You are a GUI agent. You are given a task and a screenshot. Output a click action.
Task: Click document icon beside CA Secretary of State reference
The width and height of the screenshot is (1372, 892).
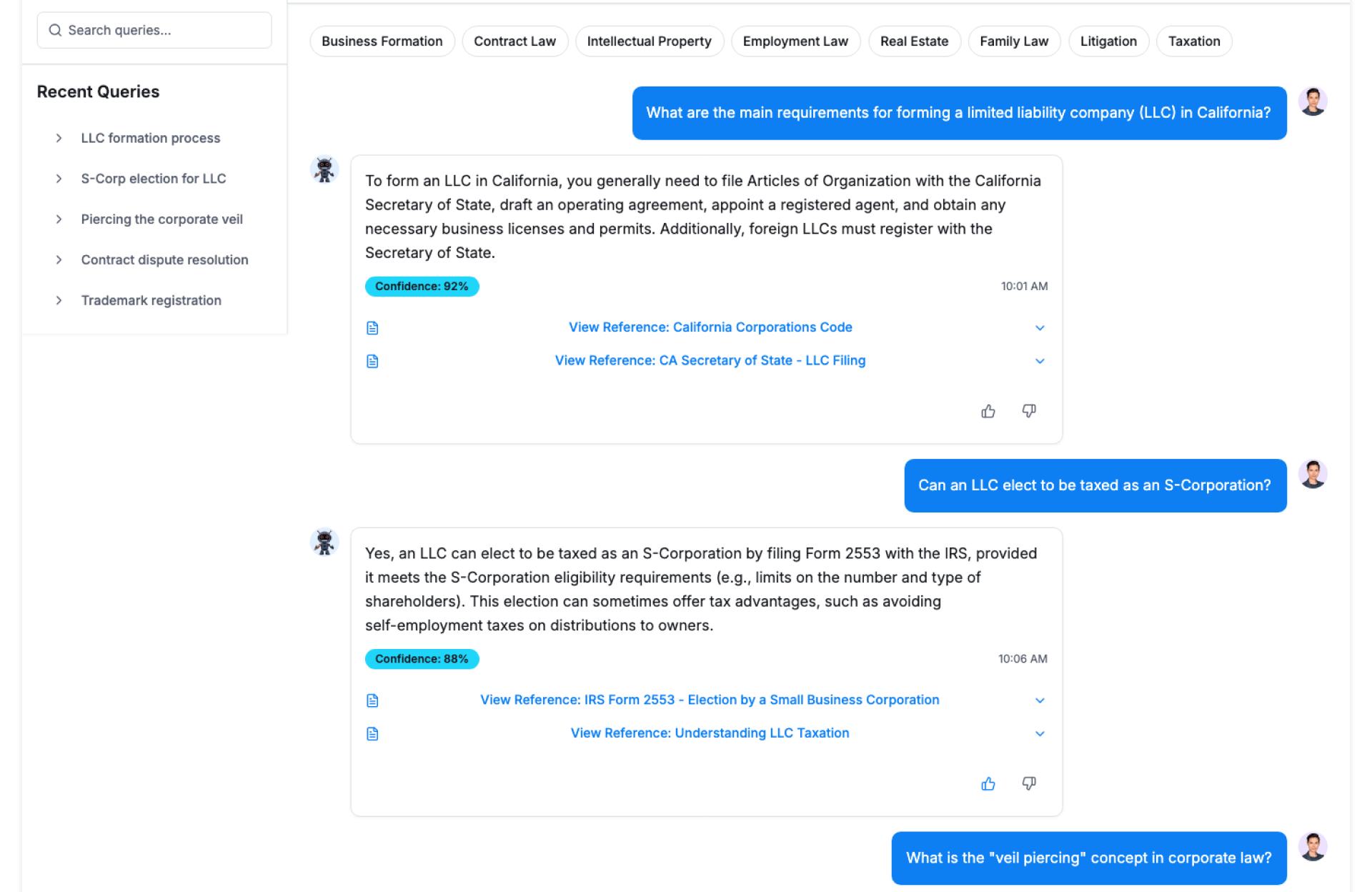(372, 361)
